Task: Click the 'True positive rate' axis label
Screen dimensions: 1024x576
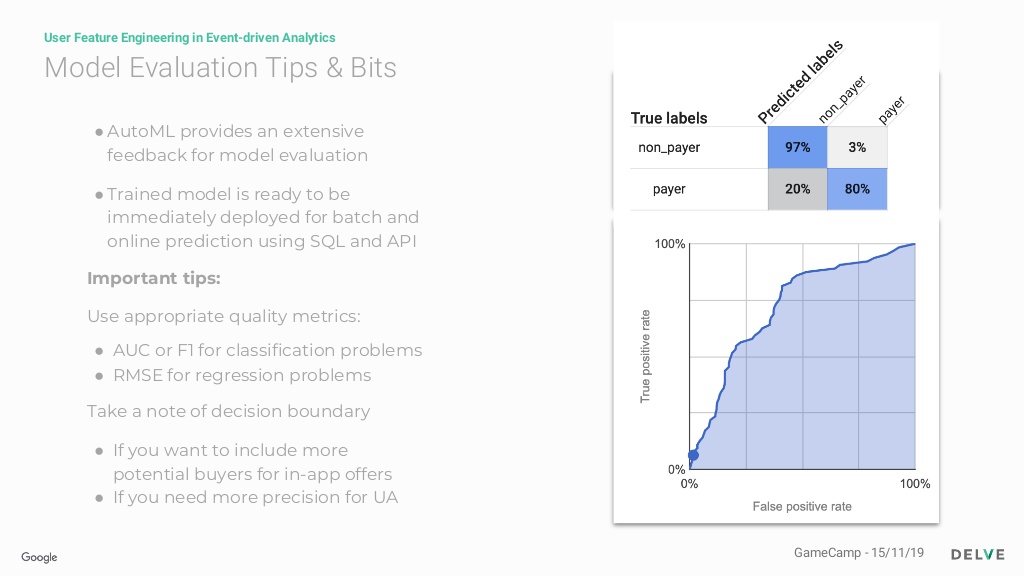Action: 645,357
